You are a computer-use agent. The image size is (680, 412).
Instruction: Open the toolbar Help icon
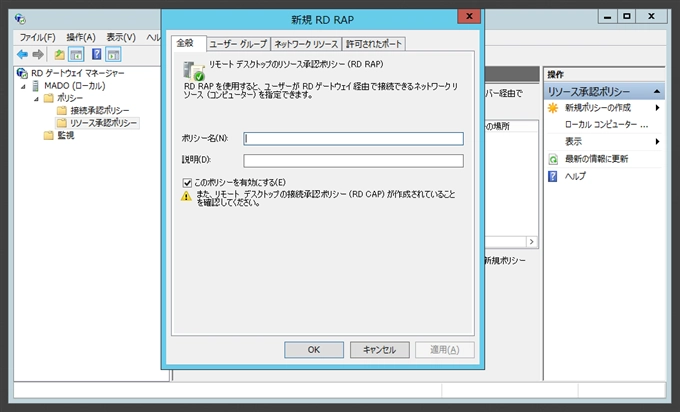coord(96,54)
